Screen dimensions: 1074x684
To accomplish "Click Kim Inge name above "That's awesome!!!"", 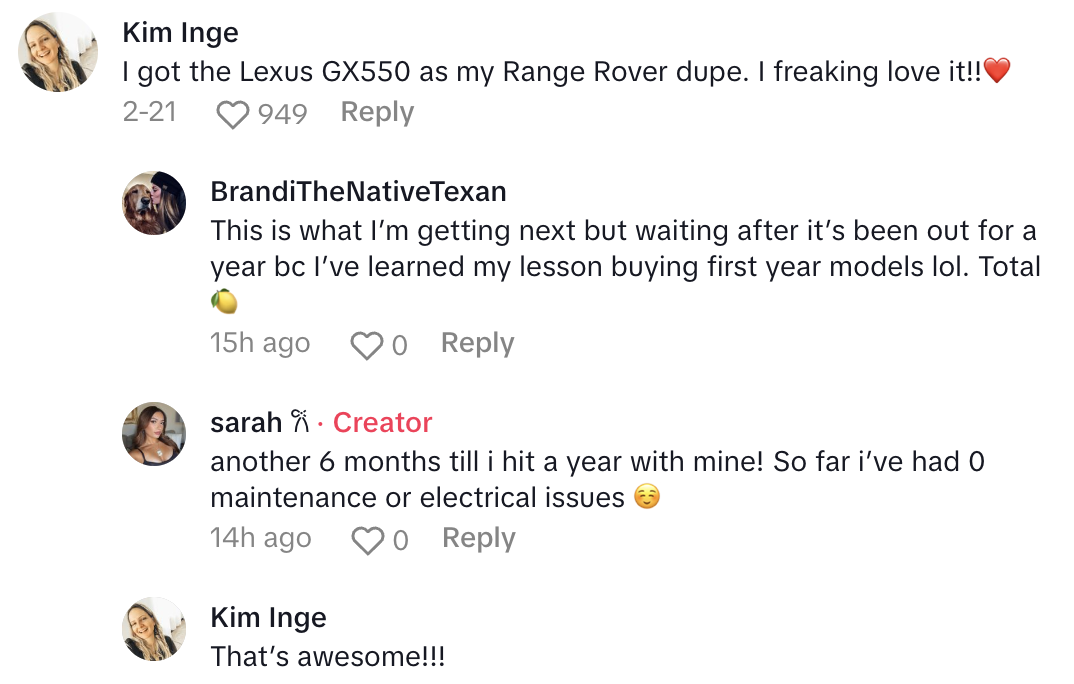I will point(268,618).
